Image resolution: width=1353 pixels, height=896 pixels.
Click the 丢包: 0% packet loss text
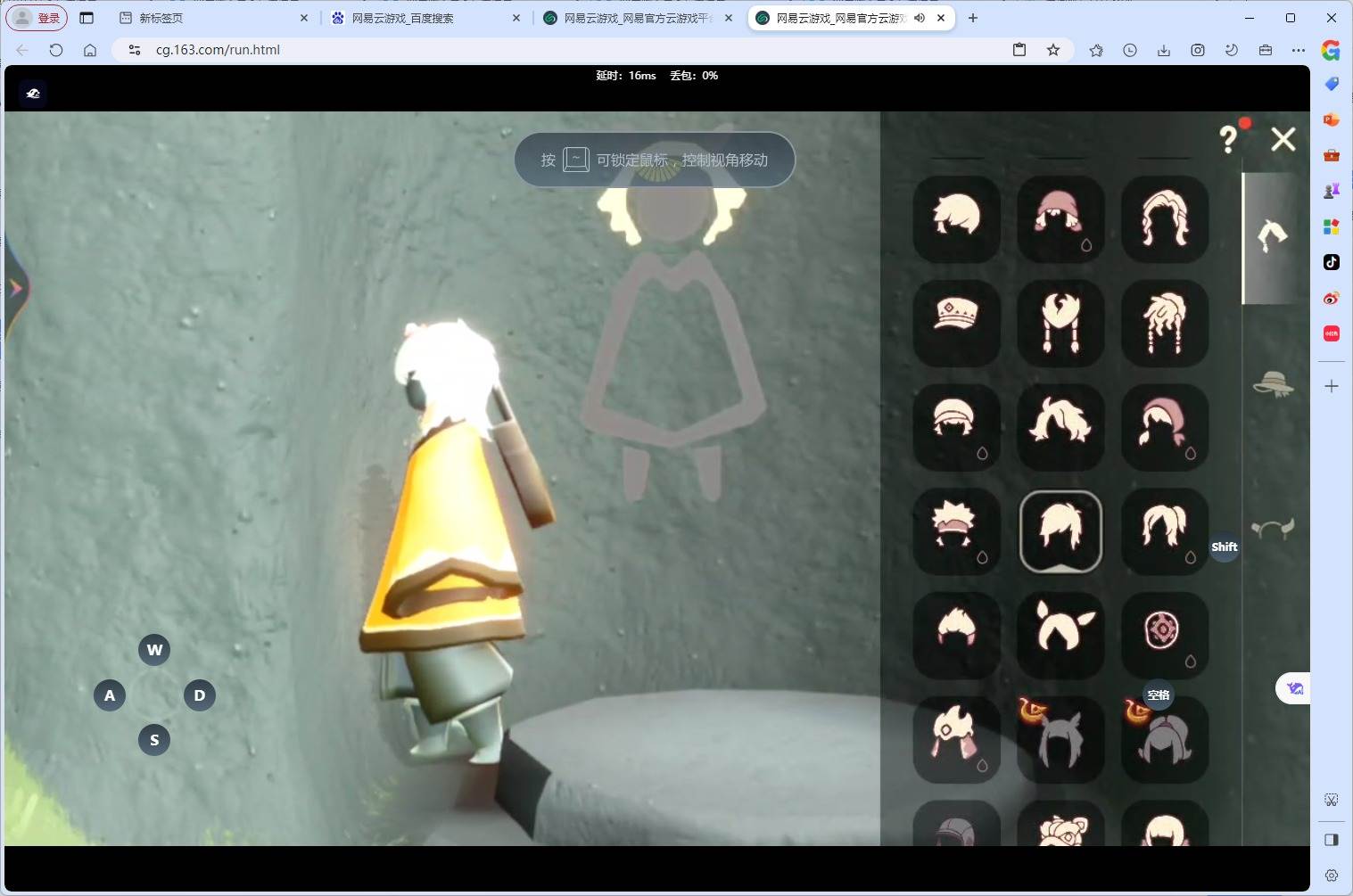pyautogui.click(x=694, y=76)
